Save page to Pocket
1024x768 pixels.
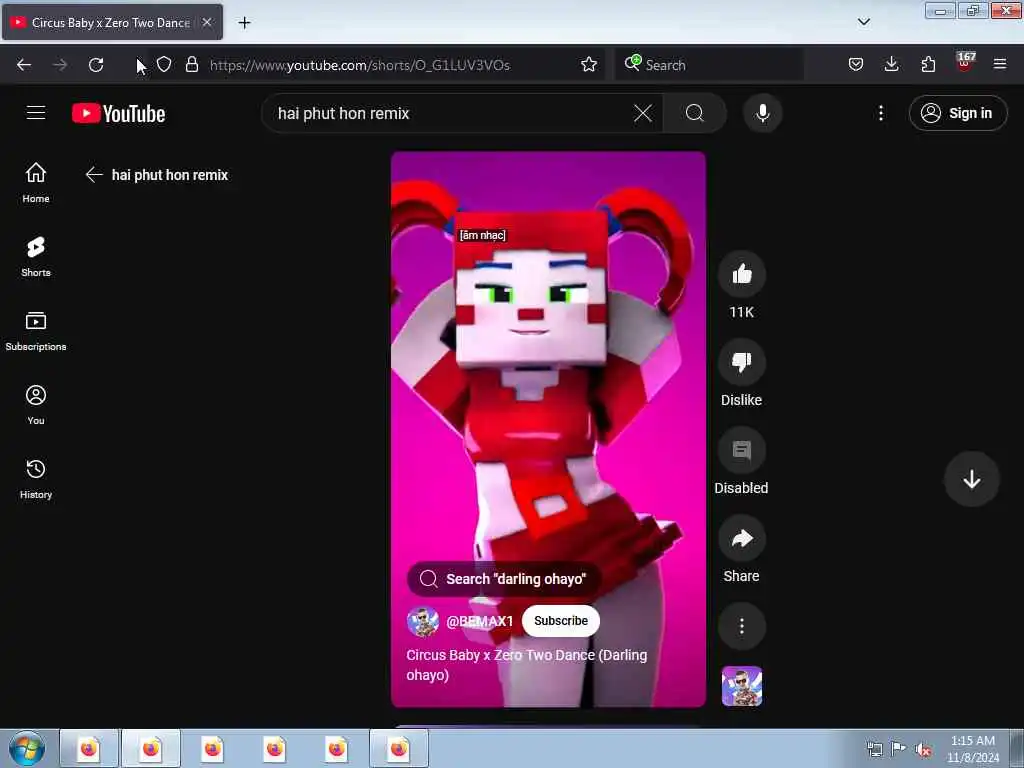coord(856,65)
